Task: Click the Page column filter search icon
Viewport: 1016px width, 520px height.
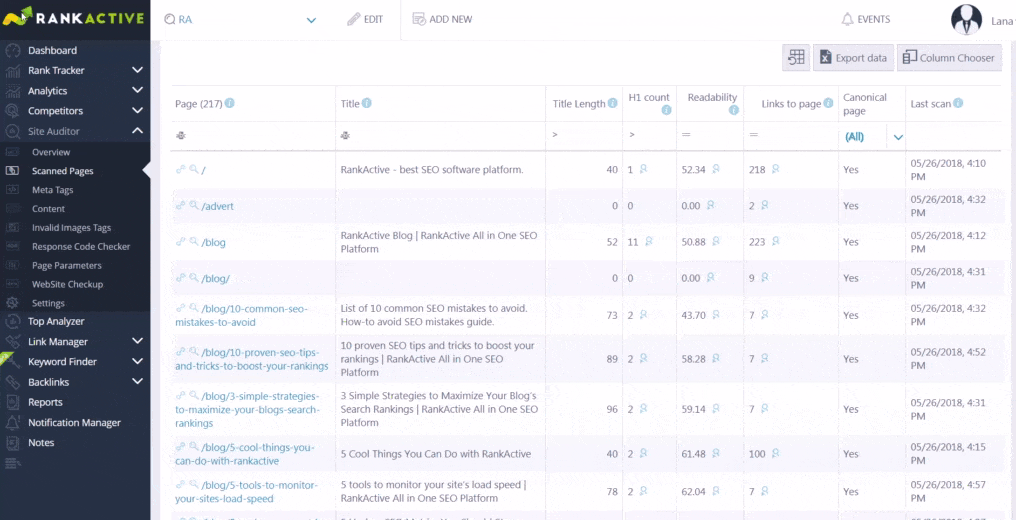Action: pos(181,136)
